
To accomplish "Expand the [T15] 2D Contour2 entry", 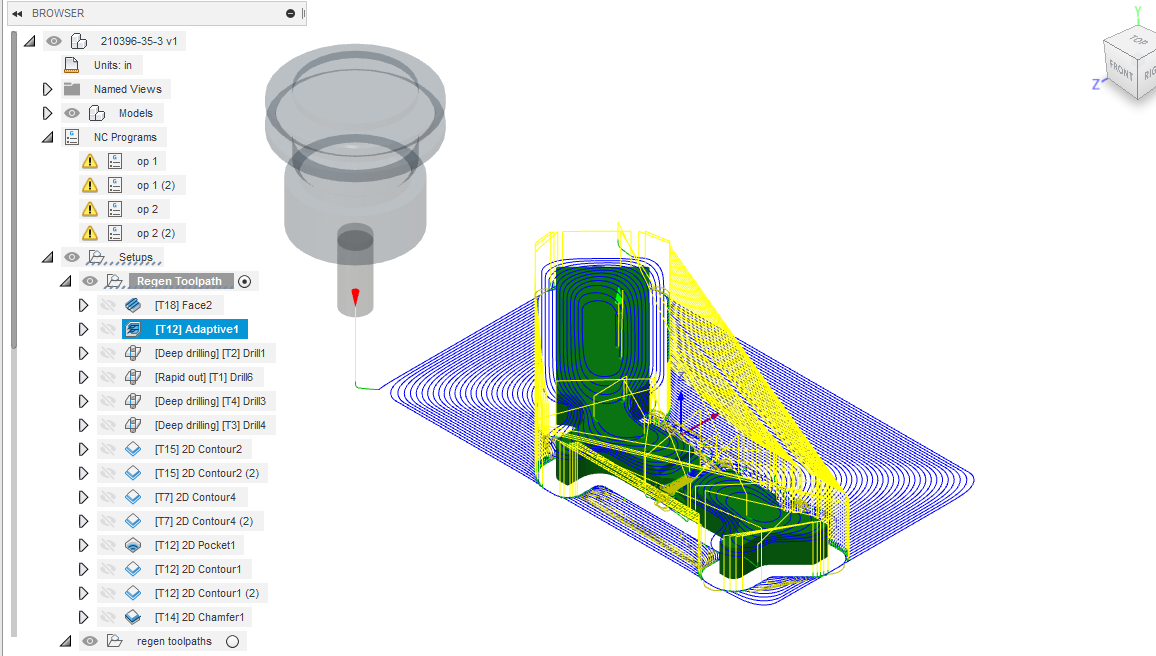I will pyautogui.click(x=83, y=448).
